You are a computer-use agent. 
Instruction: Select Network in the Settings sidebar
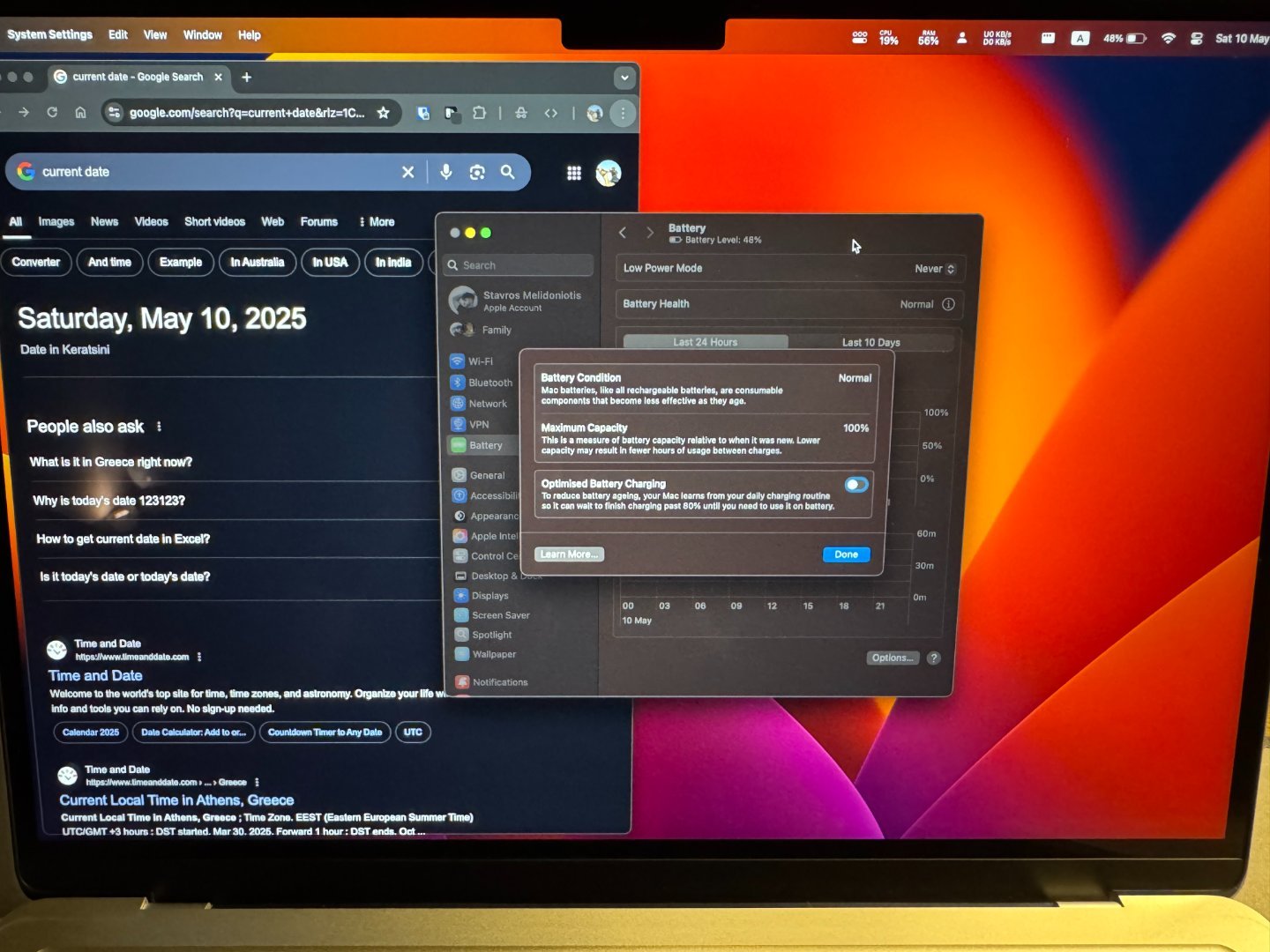click(x=479, y=404)
